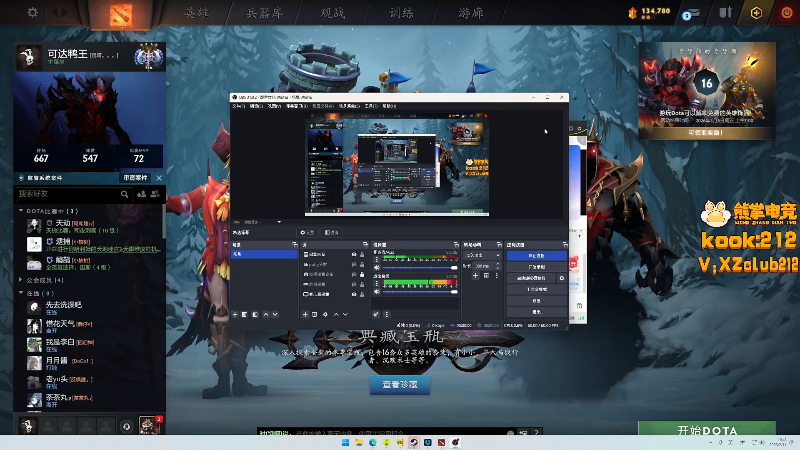Click the 开始DOTA play button
This screenshot has width=800, height=450.
tap(707, 429)
